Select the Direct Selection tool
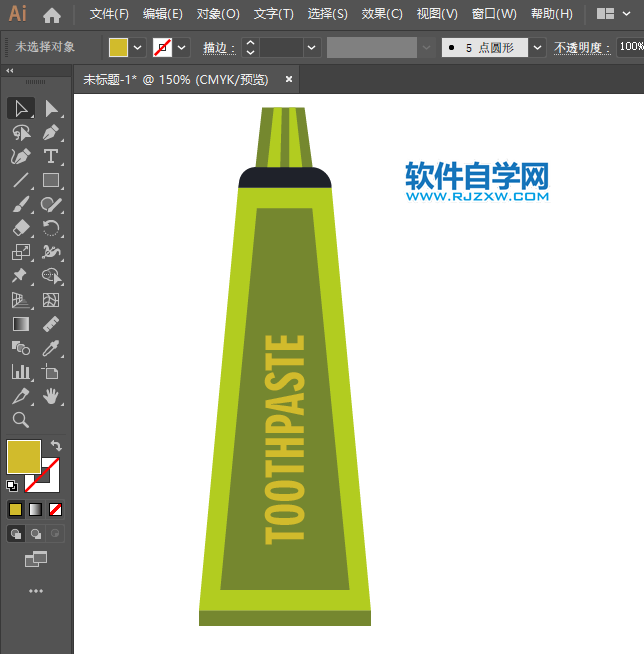The width and height of the screenshot is (644, 654). [51, 109]
